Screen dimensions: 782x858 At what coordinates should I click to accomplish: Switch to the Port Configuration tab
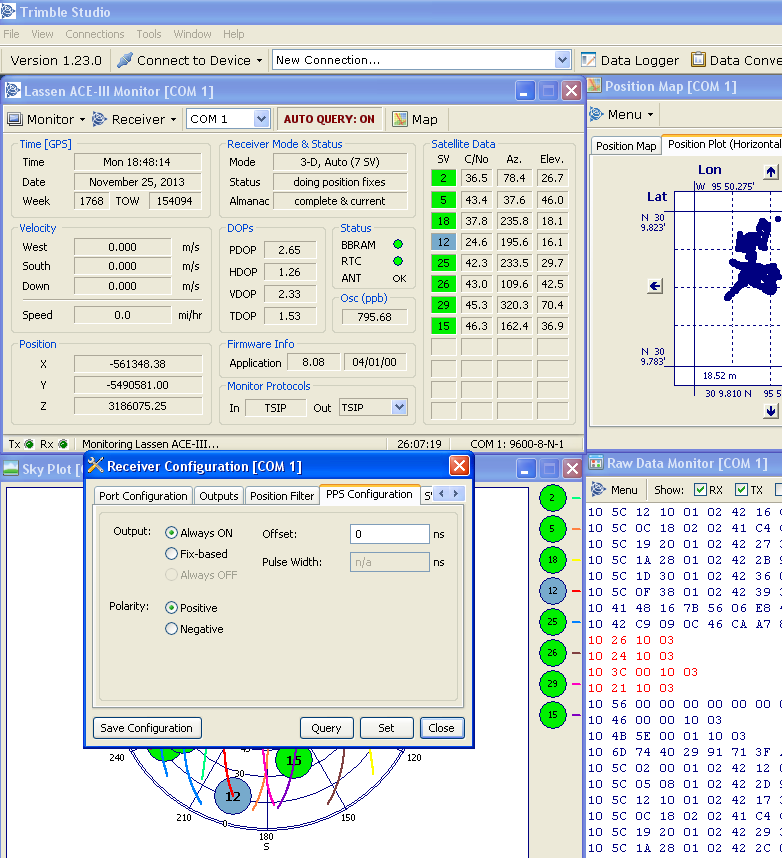143,496
